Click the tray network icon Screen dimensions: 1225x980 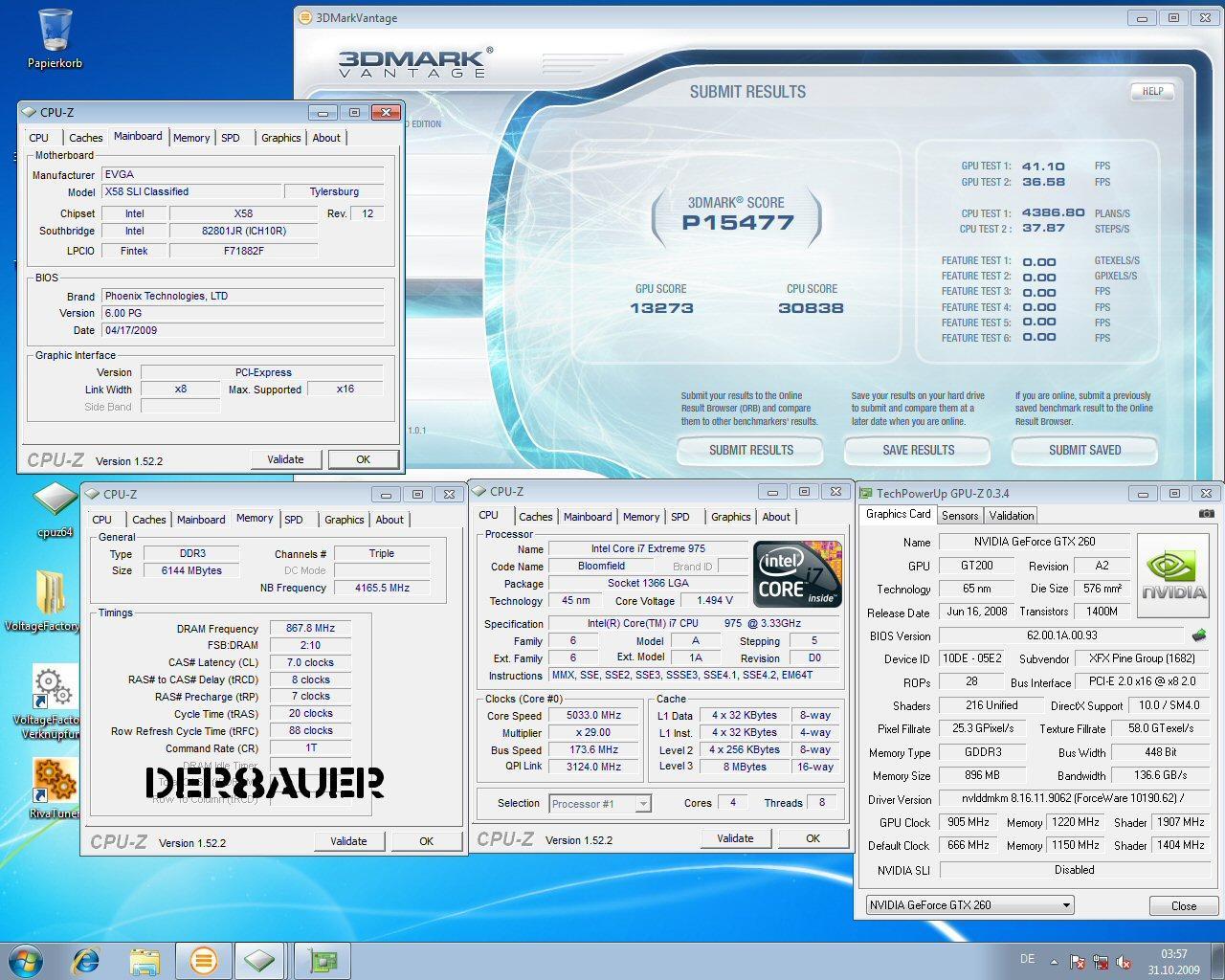1101,962
